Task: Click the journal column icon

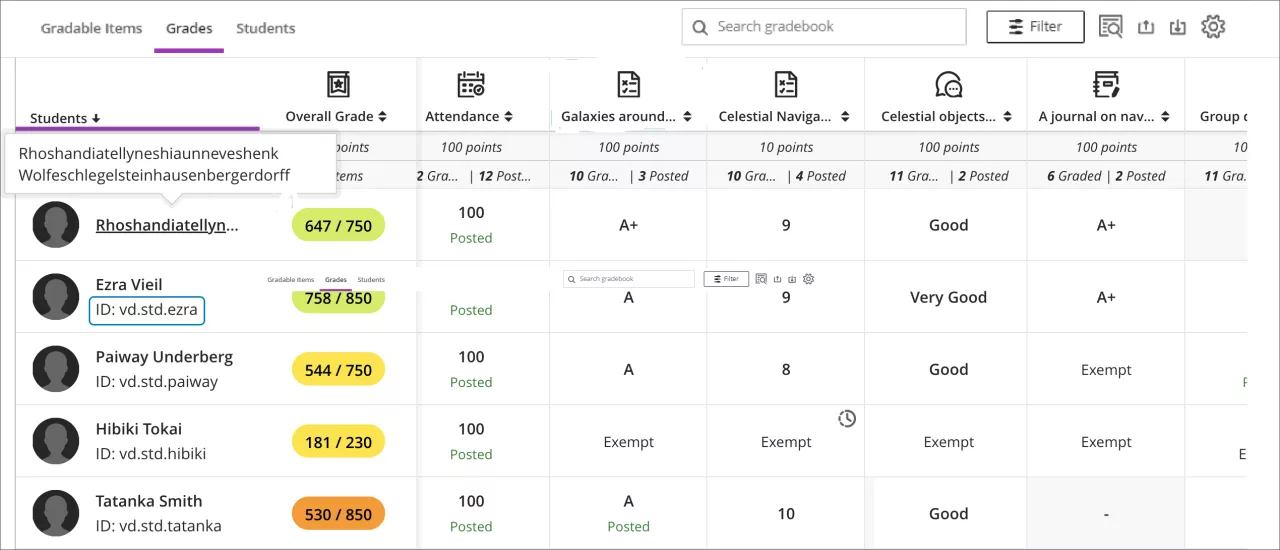Action: [1105, 84]
